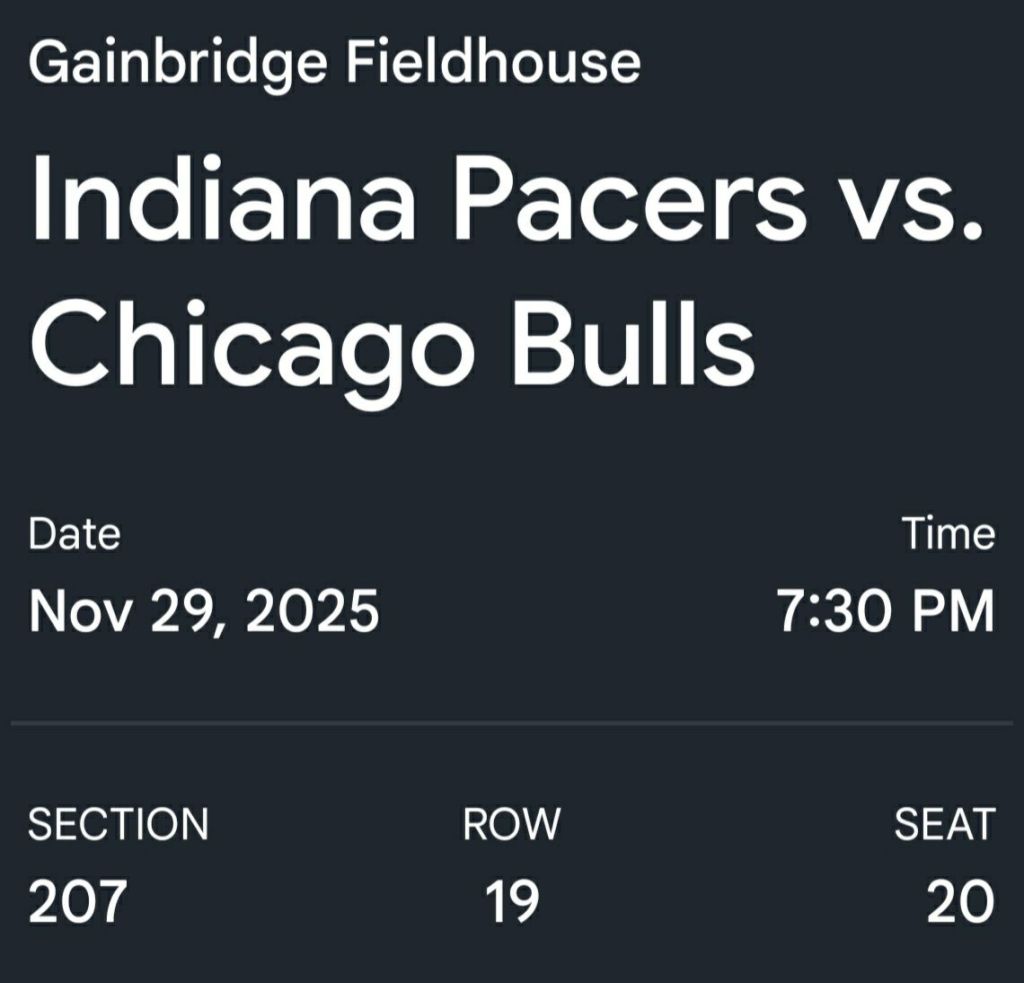This screenshot has height=983, width=1024.
Task: Select the word Pacers in the title
Action: click(x=629, y=199)
